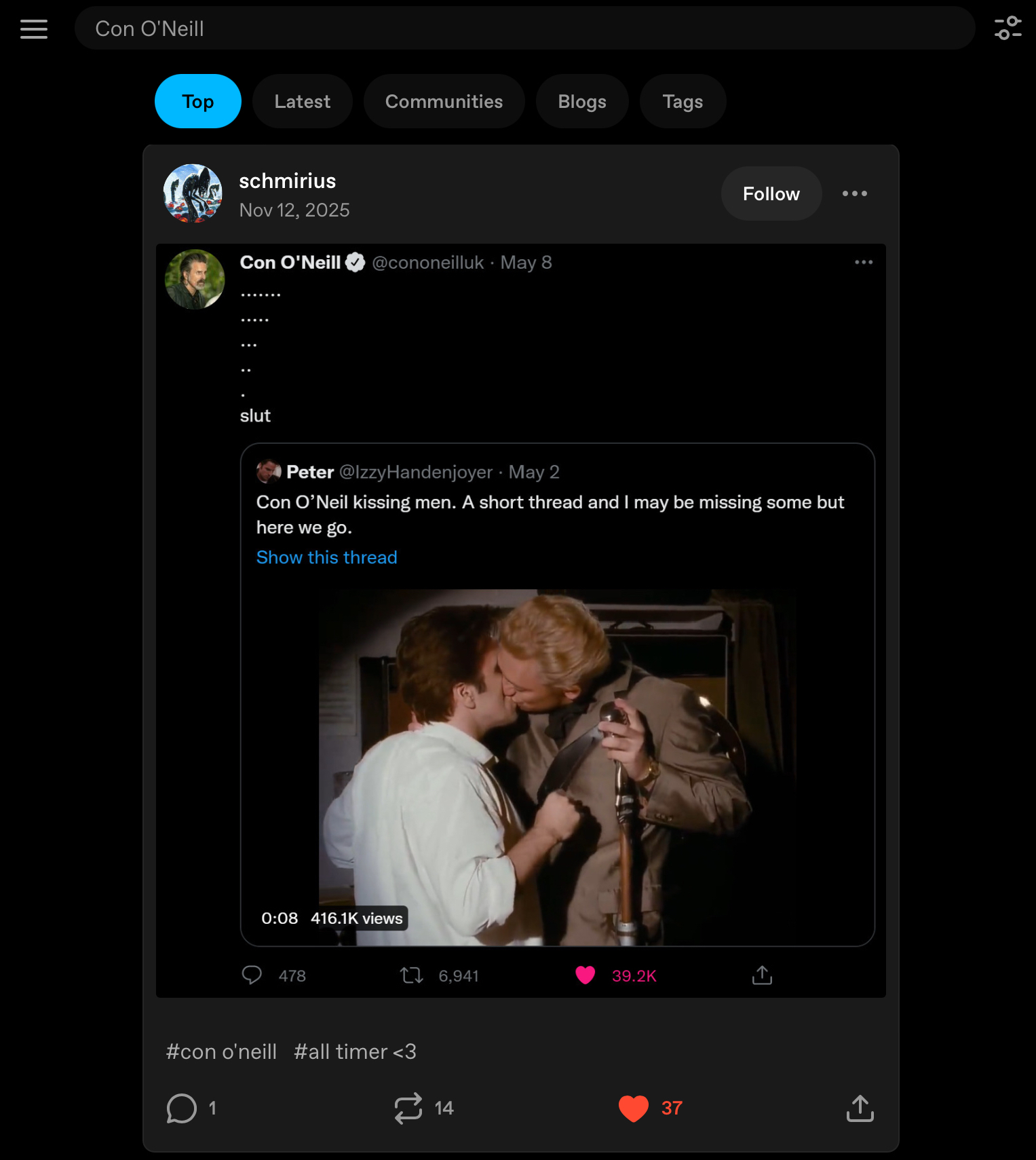The image size is (1036, 1160).
Task: Open the embedded tweet's three-dot menu
Action: pyautogui.click(x=863, y=262)
